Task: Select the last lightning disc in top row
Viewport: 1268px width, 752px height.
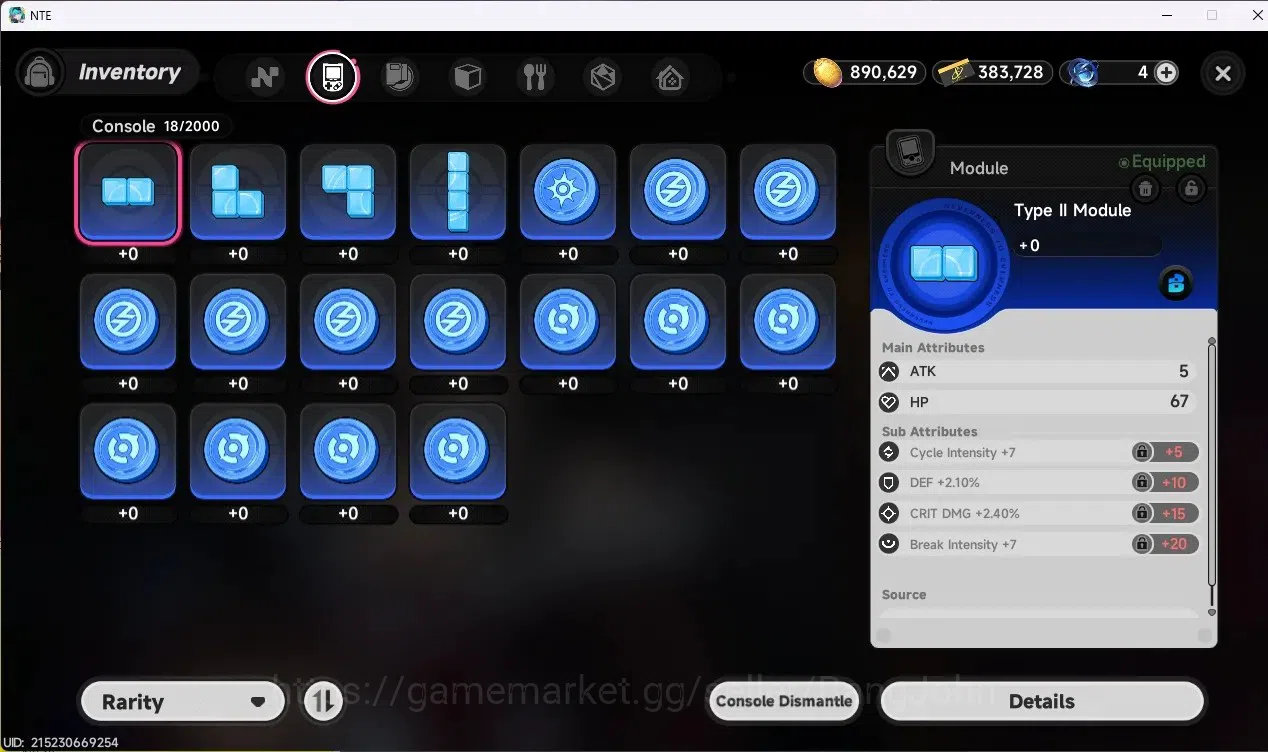Action: pos(788,192)
